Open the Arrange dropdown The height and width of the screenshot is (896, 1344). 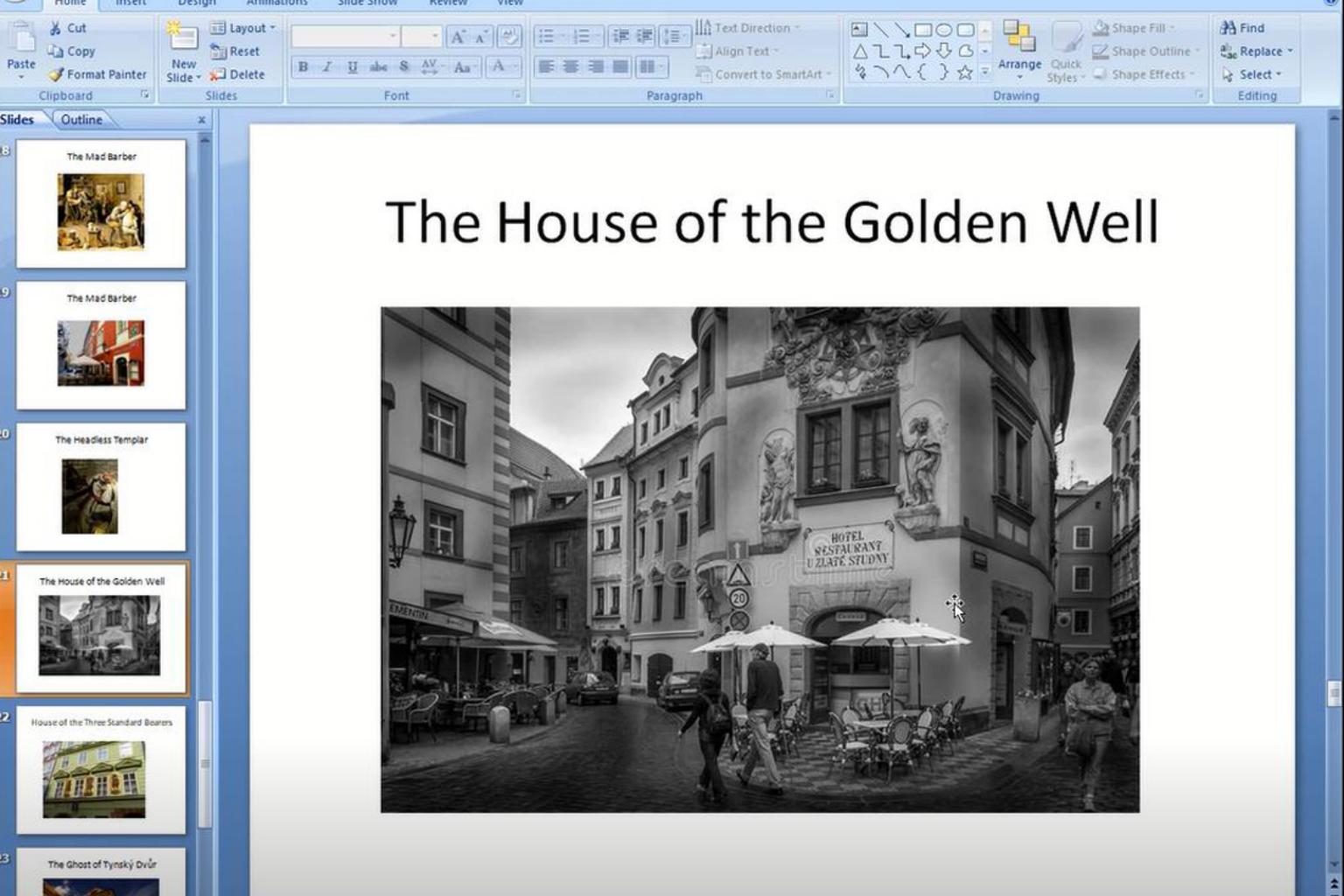[1019, 51]
